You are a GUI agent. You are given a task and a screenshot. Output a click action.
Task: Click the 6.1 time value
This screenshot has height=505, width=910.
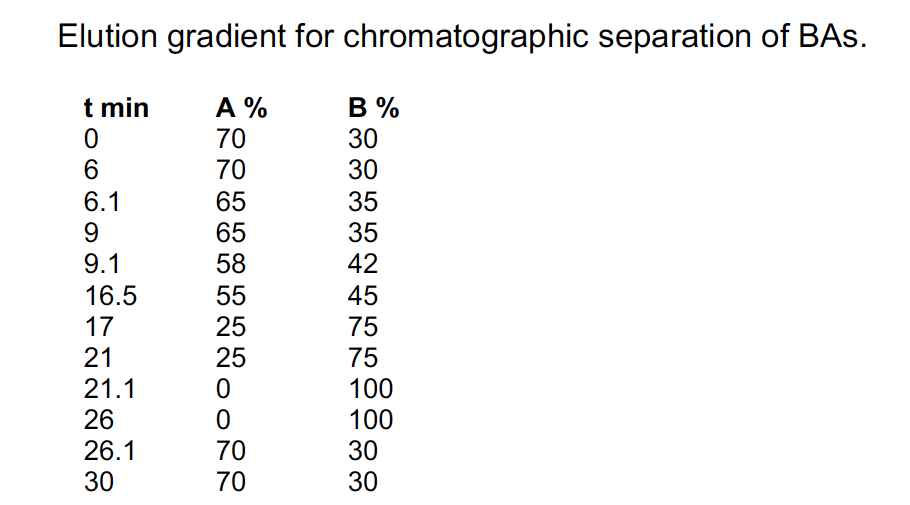pos(102,201)
